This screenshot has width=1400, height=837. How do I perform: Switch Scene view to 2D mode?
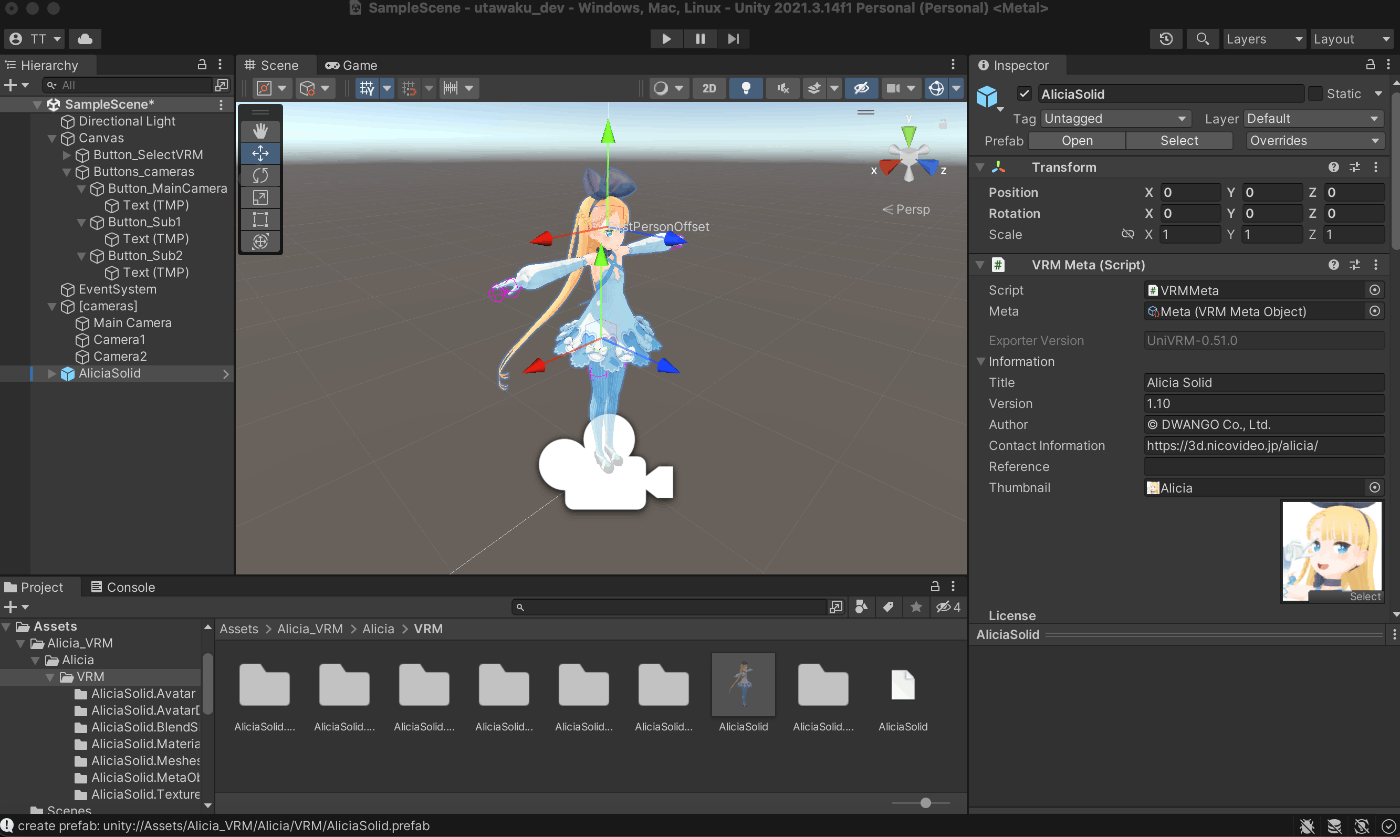(709, 88)
